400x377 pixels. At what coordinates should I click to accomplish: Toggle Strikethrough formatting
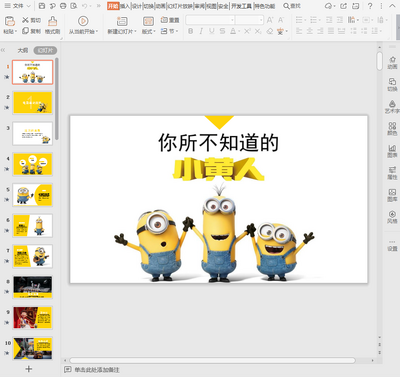coord(222,31)
